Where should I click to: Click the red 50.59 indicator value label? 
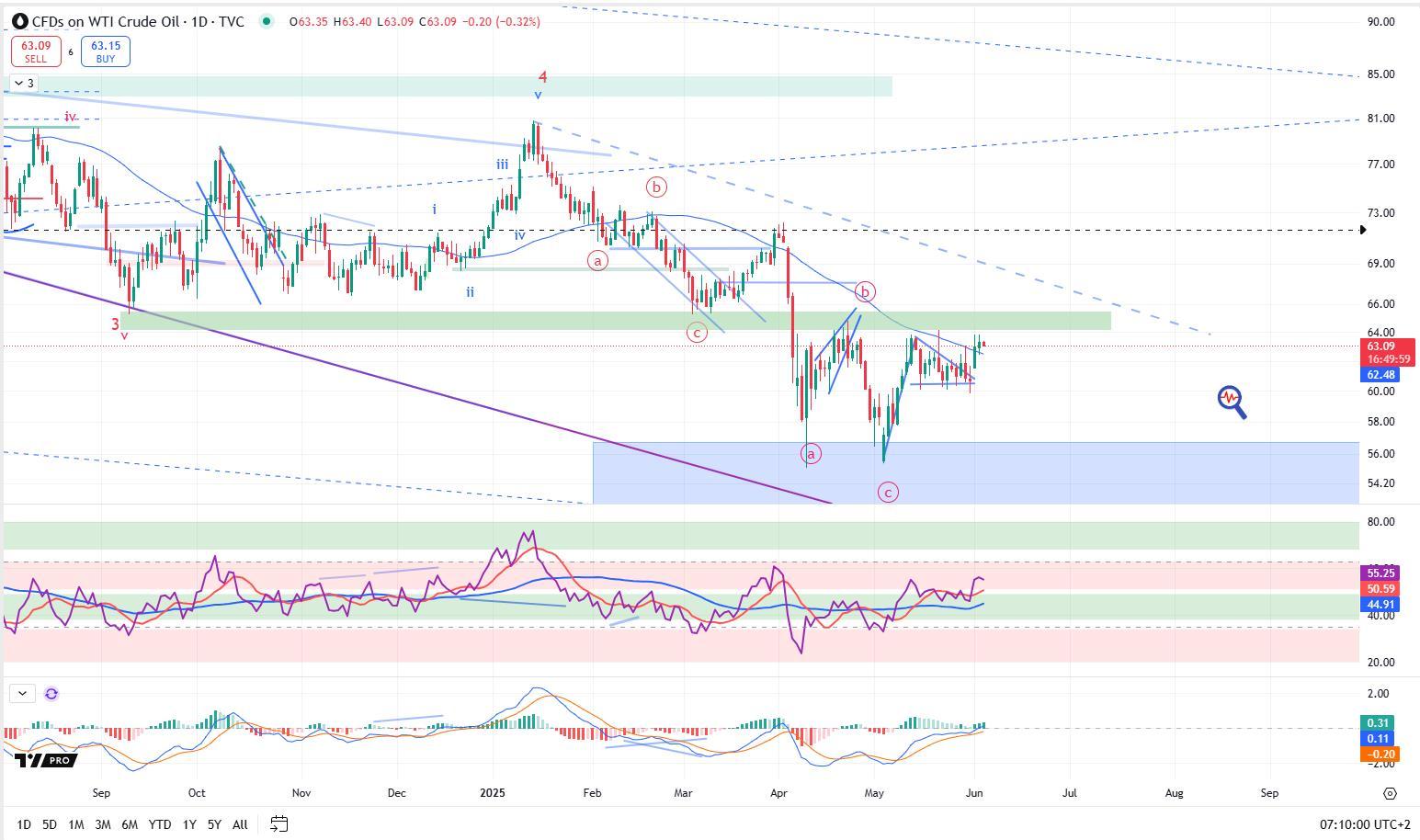tap(1380, 588)
